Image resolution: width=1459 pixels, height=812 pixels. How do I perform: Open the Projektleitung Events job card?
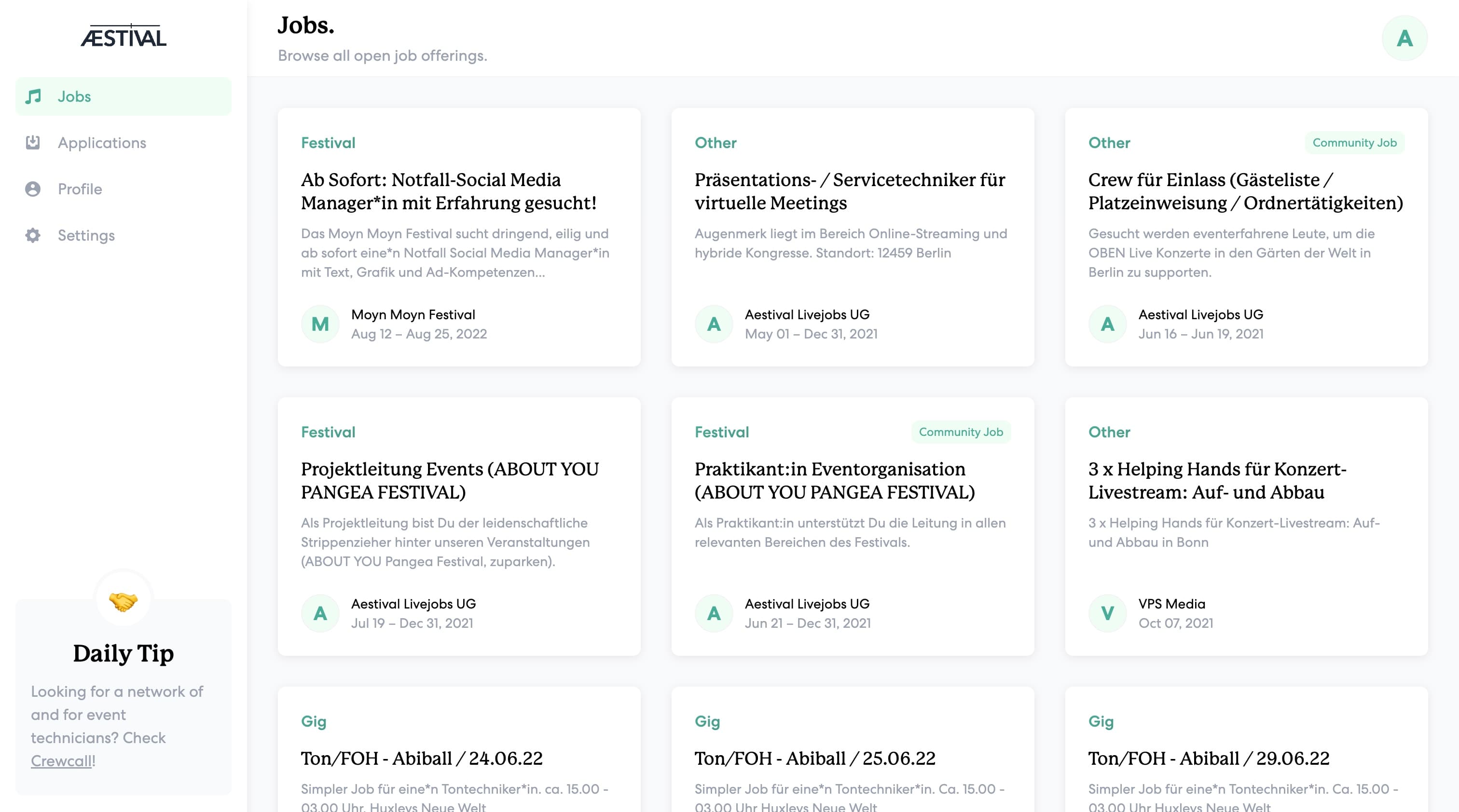tap(450, 480)
